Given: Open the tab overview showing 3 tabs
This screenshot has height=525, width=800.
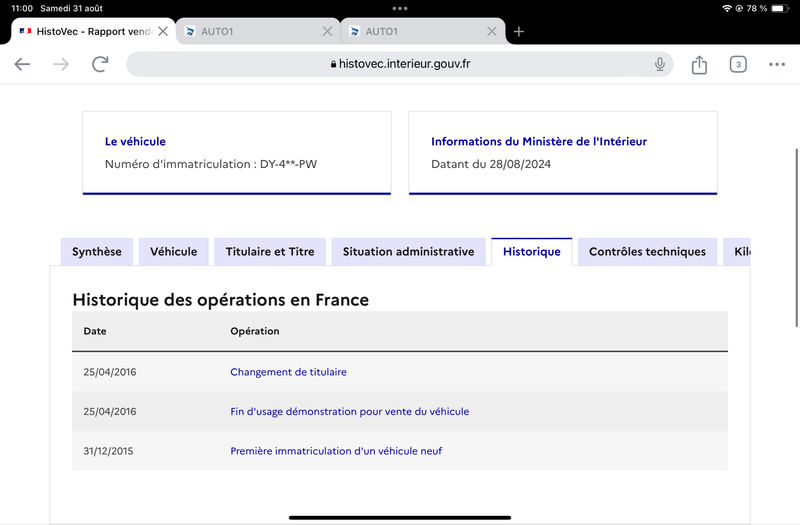Looking at the screenshot, I should click(738, 64).
